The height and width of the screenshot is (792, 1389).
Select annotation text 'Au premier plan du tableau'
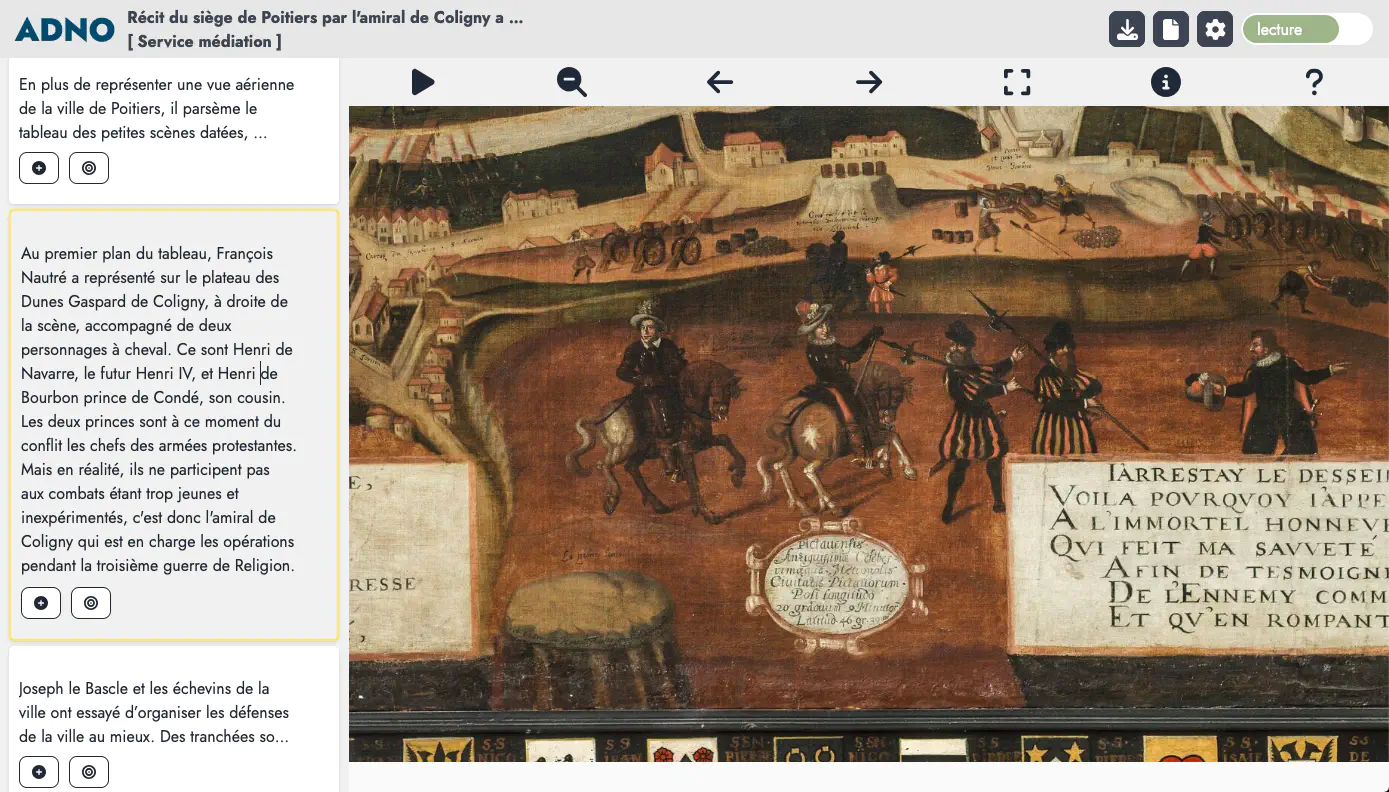[116, 254]
